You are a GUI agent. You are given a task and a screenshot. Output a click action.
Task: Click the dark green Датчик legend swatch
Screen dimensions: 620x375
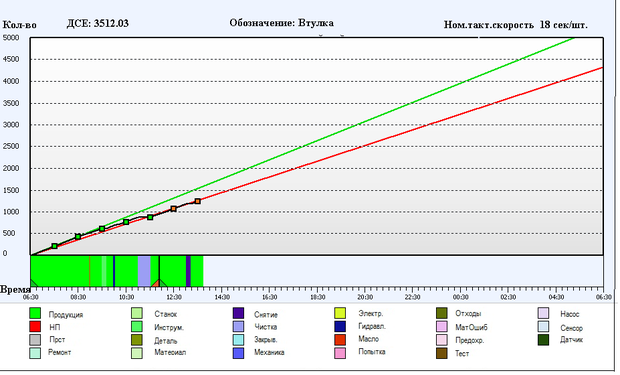point(544,339)
